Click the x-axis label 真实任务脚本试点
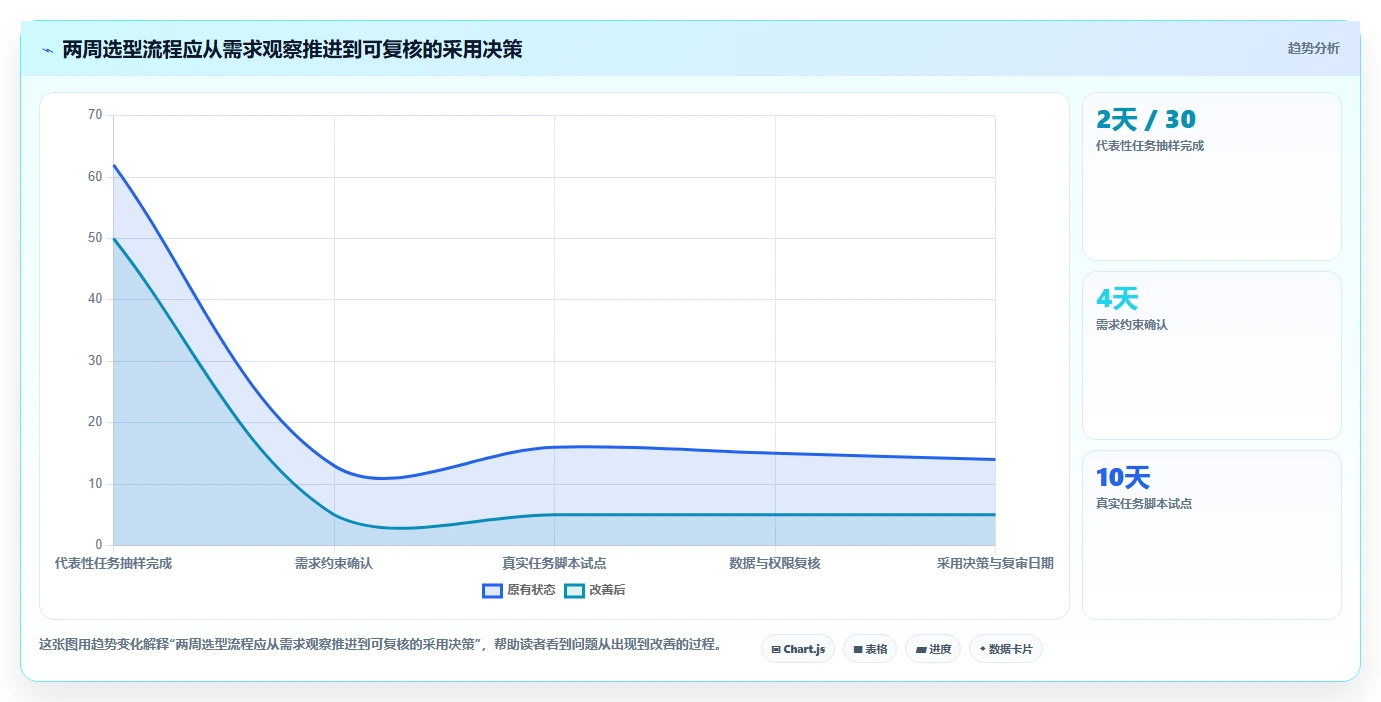1381x702 pixels. pyautogui.click(x=554, y=563)
